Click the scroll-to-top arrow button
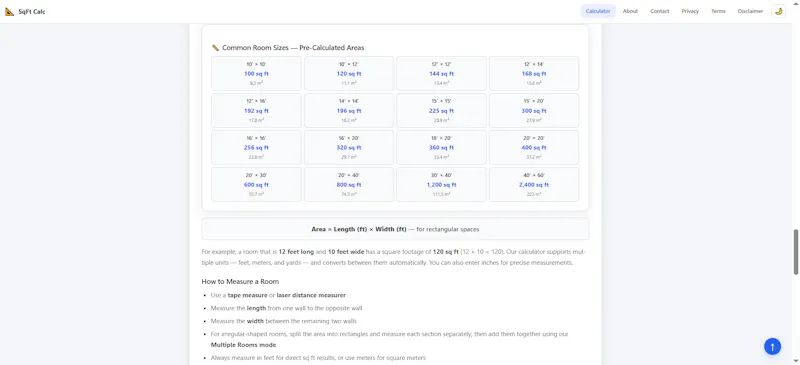Image resolution: width=800 pixels, height=365 pixels. pos(772,347)
